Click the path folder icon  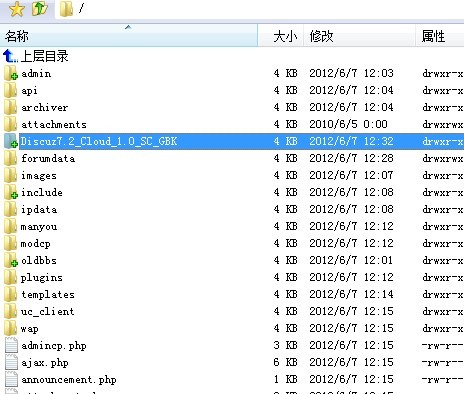point(67,9)
